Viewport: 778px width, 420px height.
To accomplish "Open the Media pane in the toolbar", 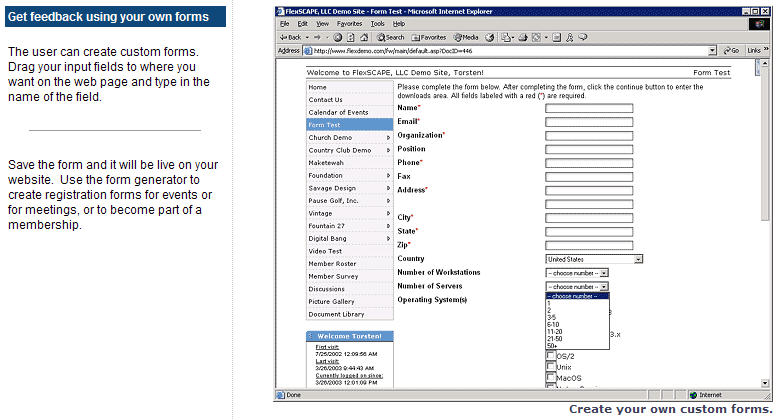I will coord(466,37).
